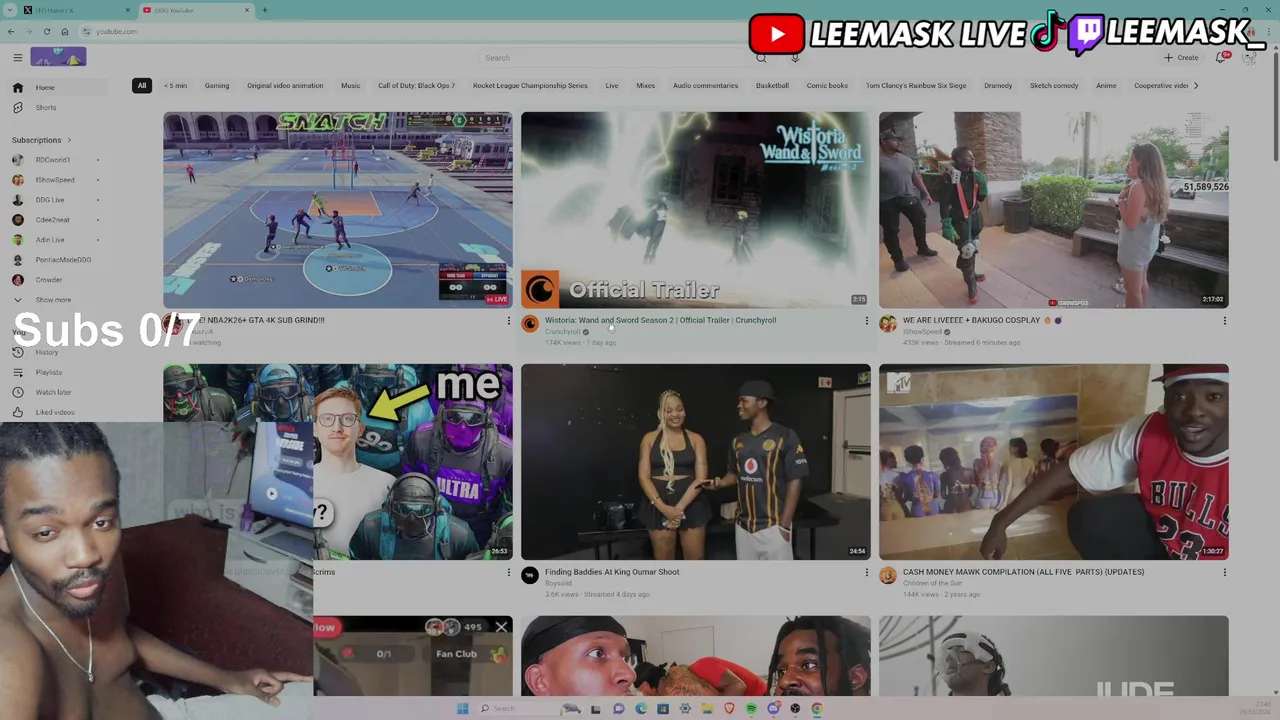
Task: Open the notifications bell
Action: coord(1221,58)
